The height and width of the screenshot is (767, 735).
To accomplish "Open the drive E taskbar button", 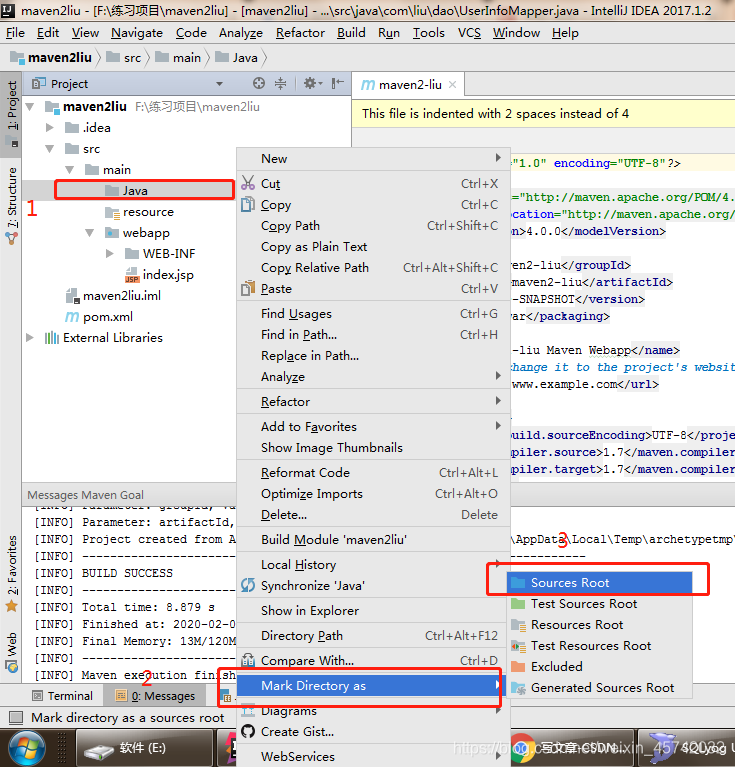I will click(145, 748).
